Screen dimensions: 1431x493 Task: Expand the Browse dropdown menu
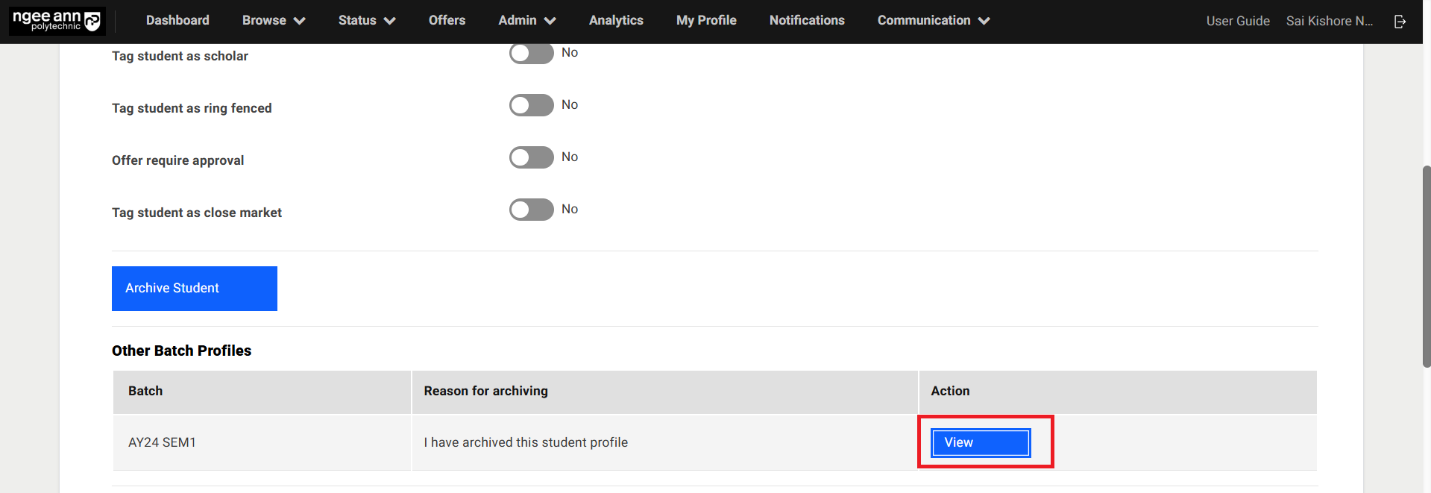274,21
